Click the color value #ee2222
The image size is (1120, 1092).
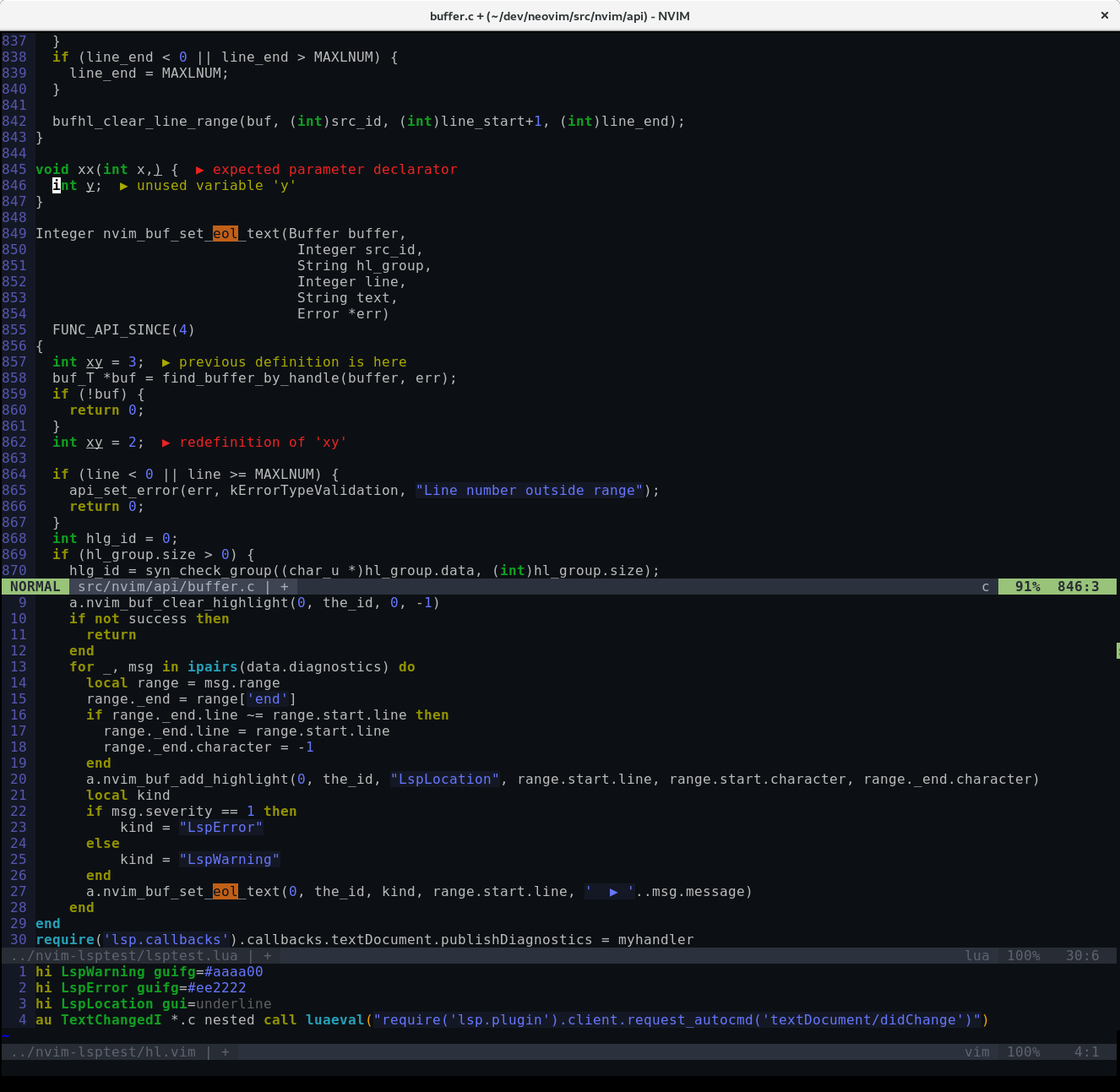click(x=217, y=988)
